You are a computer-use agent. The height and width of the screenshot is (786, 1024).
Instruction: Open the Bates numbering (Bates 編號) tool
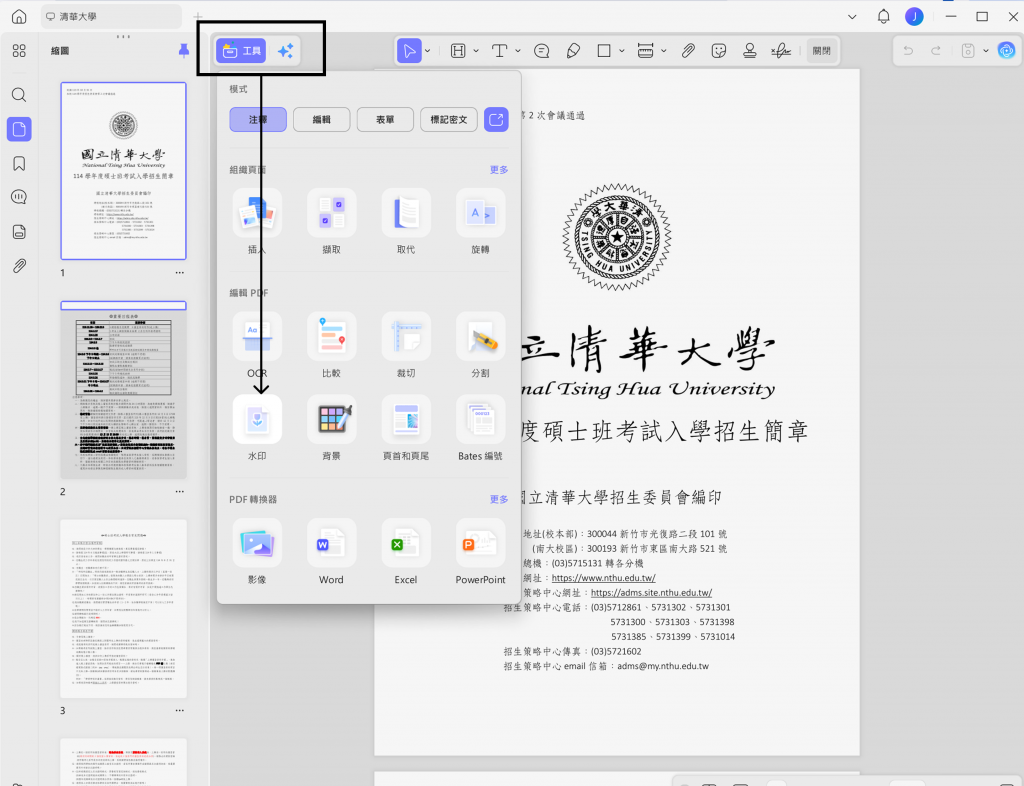[481, 419]
